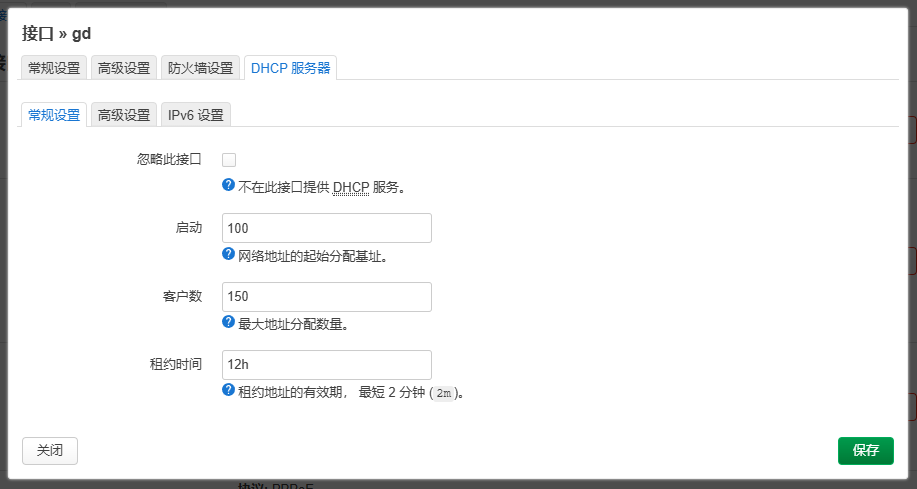The width and height of the screenshot is (917, 489).
Task: Open the top-row 高级设置 tab
Action: [124, 68]
